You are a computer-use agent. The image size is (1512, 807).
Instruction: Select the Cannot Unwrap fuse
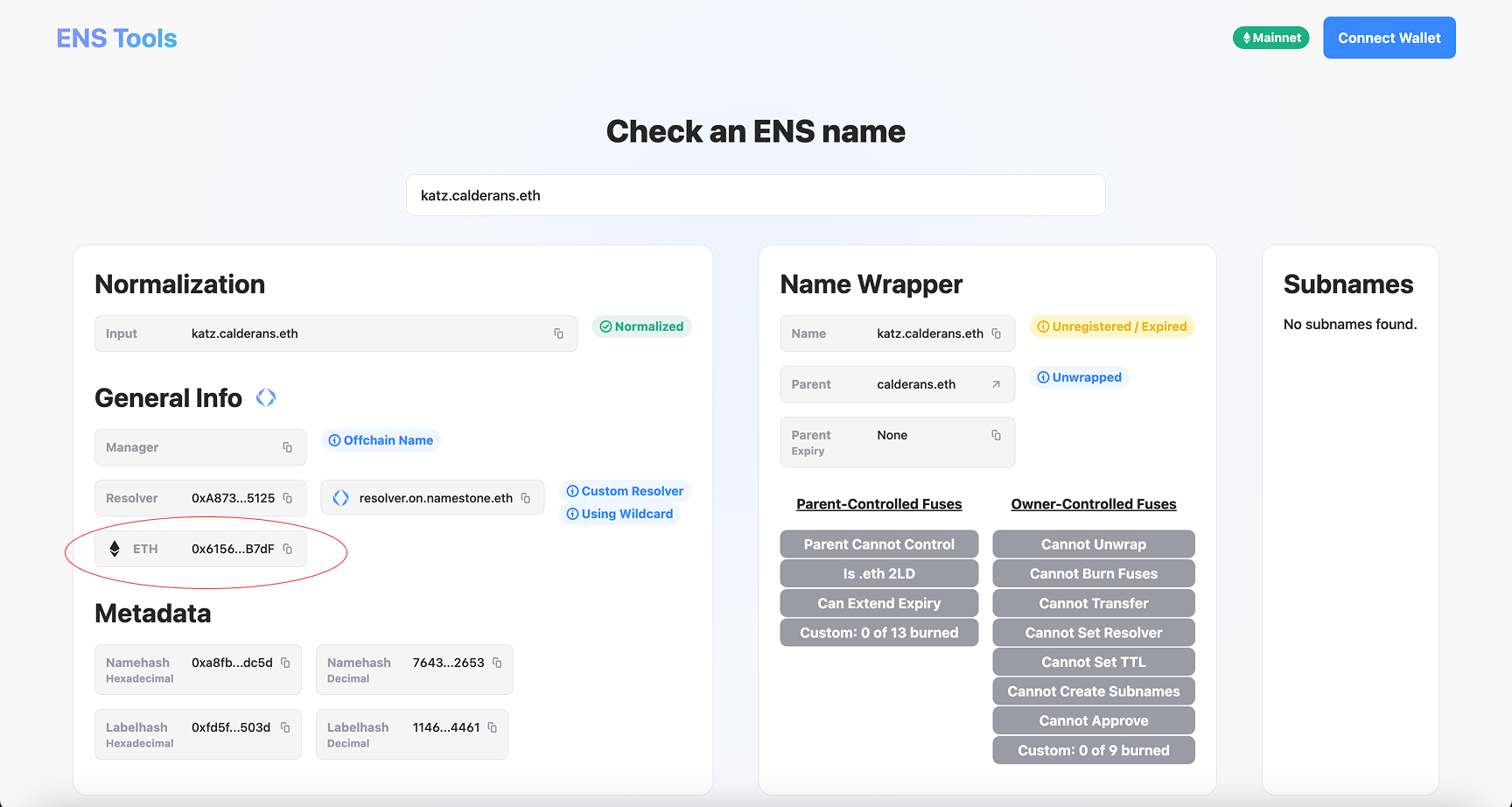(1094, 544)
